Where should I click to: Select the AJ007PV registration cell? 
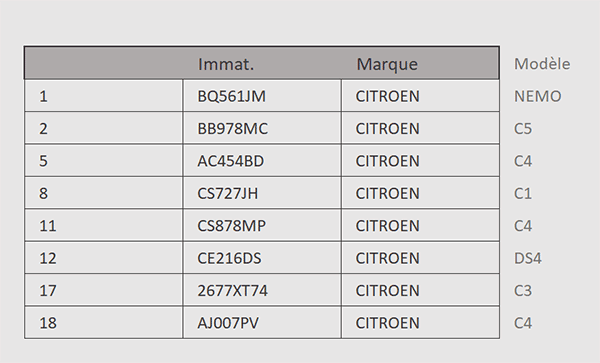tap(262, 323)
